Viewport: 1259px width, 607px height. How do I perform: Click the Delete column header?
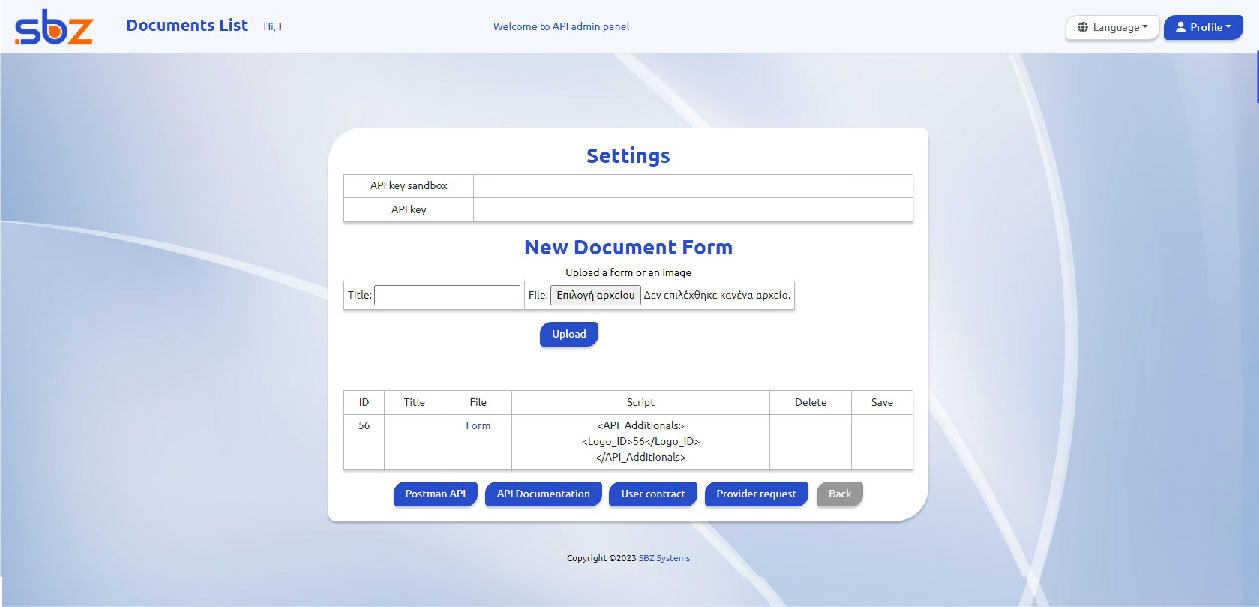point(810,402)
